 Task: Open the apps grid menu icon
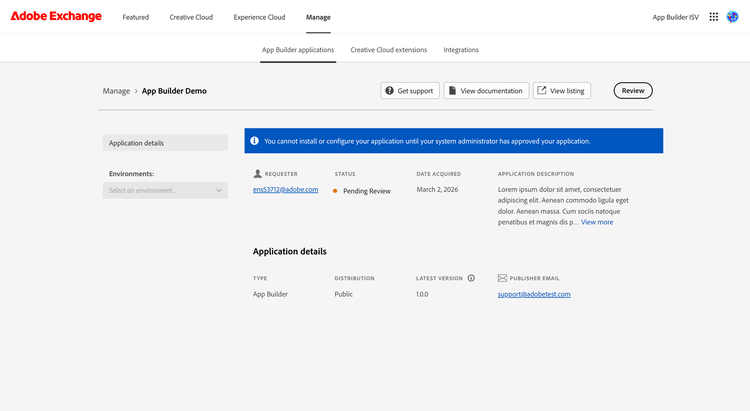[714, 17]
